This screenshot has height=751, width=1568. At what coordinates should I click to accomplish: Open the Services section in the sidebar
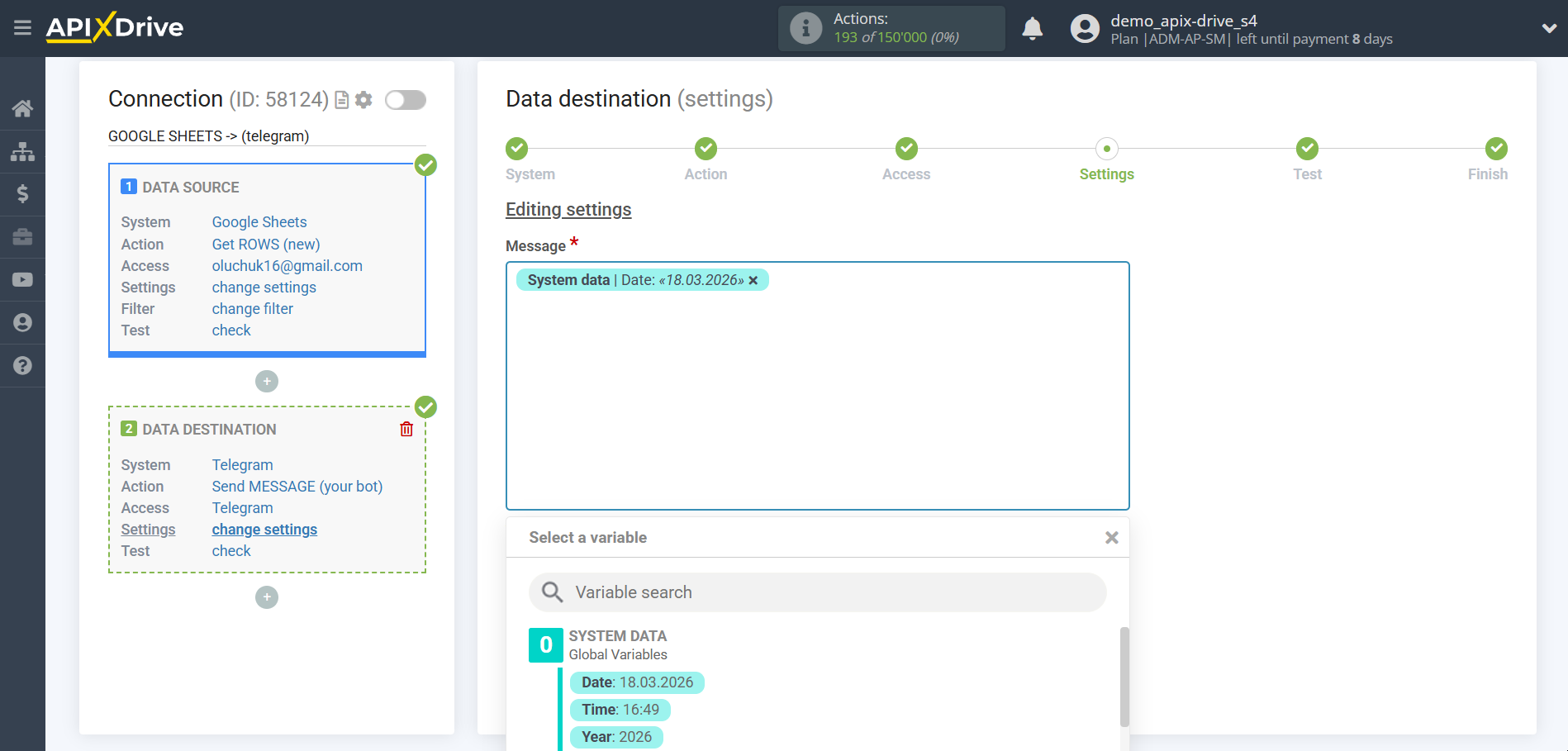[x=22, y=237]
